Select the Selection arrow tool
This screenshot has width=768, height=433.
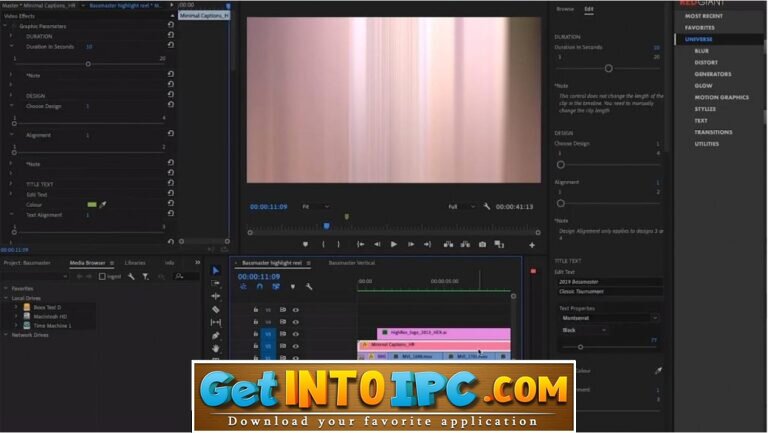(x=216, y=270)
